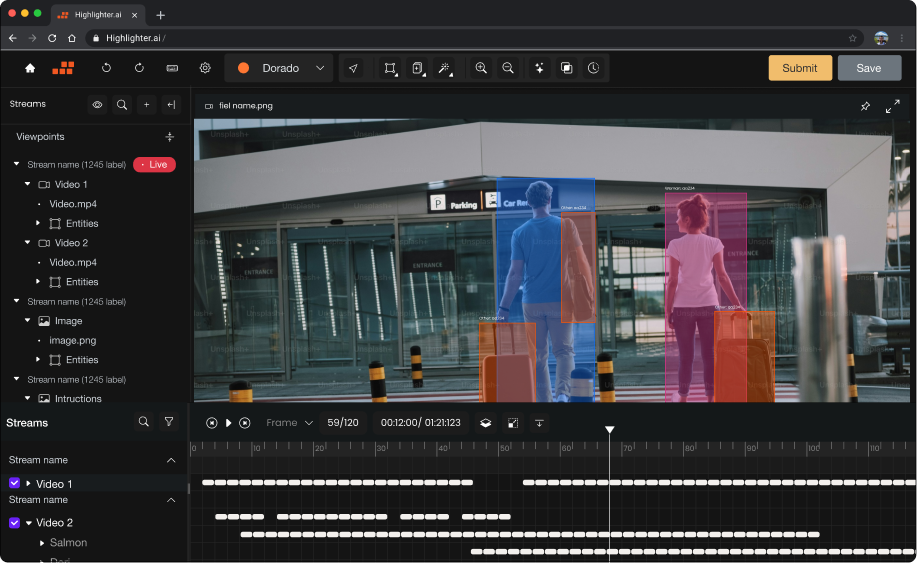Uncheck the Video 2 timeline checkbox
Viewport: 917px width, 563px height.
15,523
